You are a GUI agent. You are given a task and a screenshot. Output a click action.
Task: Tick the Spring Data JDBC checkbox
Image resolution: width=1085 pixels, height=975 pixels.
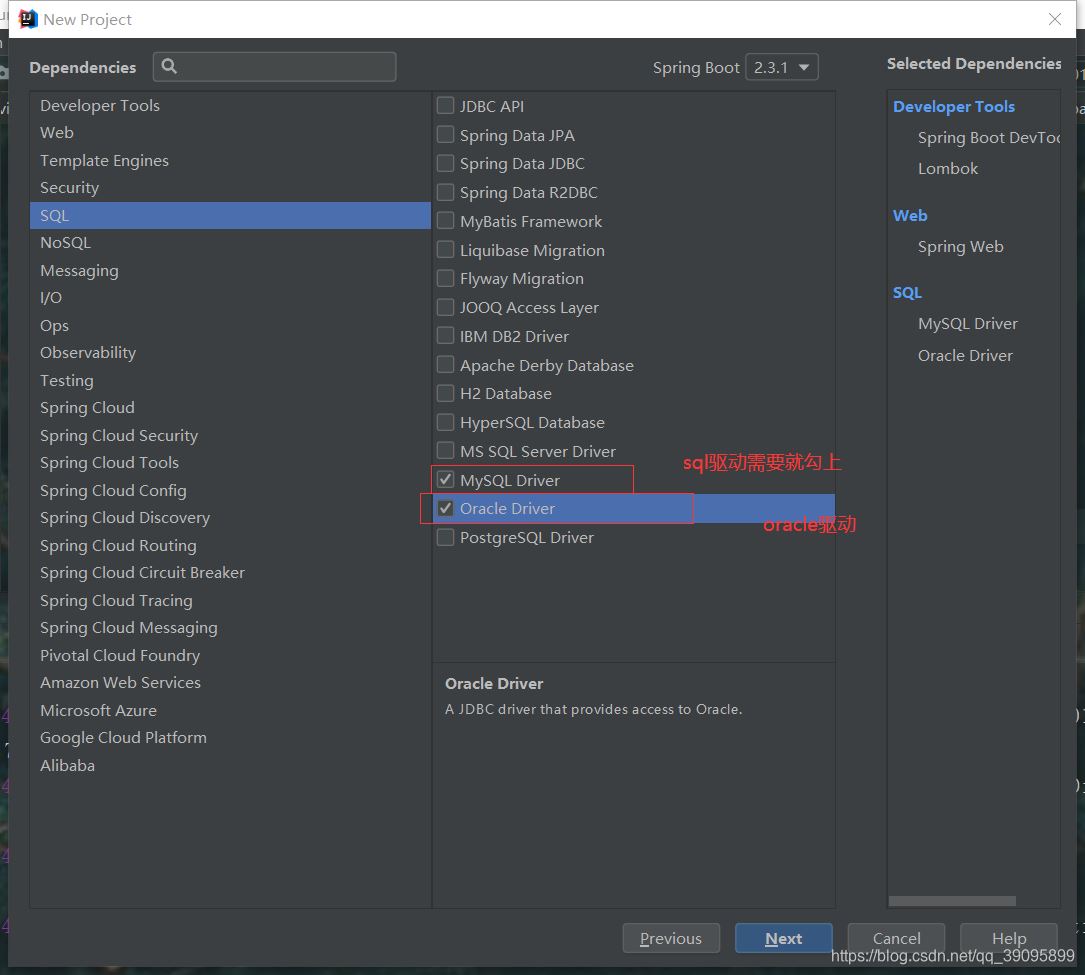(446, 163)
